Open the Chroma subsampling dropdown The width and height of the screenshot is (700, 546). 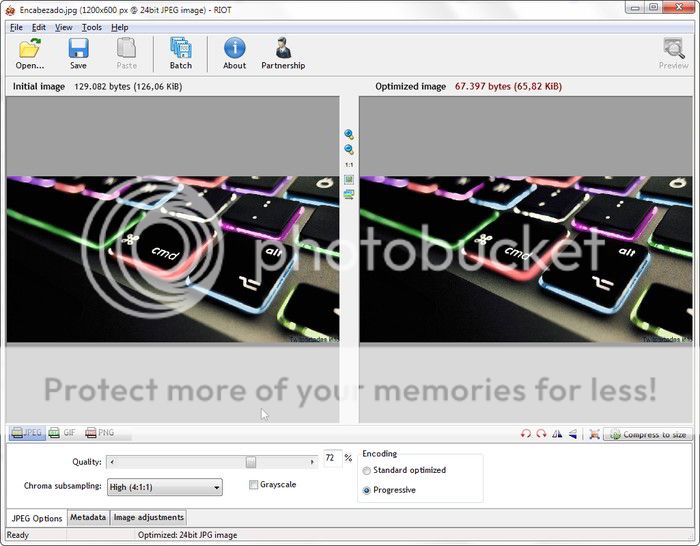[165, 487]
